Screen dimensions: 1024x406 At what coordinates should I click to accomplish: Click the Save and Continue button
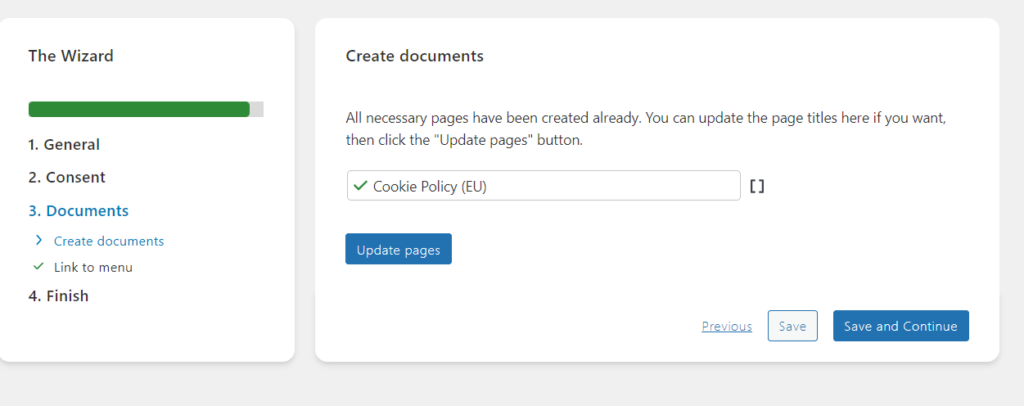(x=900, y=326)
